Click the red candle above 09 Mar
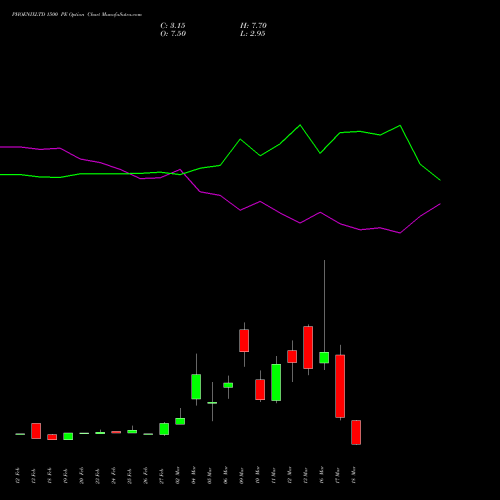The height and width of the screenshot is (500, 500). tap(244, 340)
